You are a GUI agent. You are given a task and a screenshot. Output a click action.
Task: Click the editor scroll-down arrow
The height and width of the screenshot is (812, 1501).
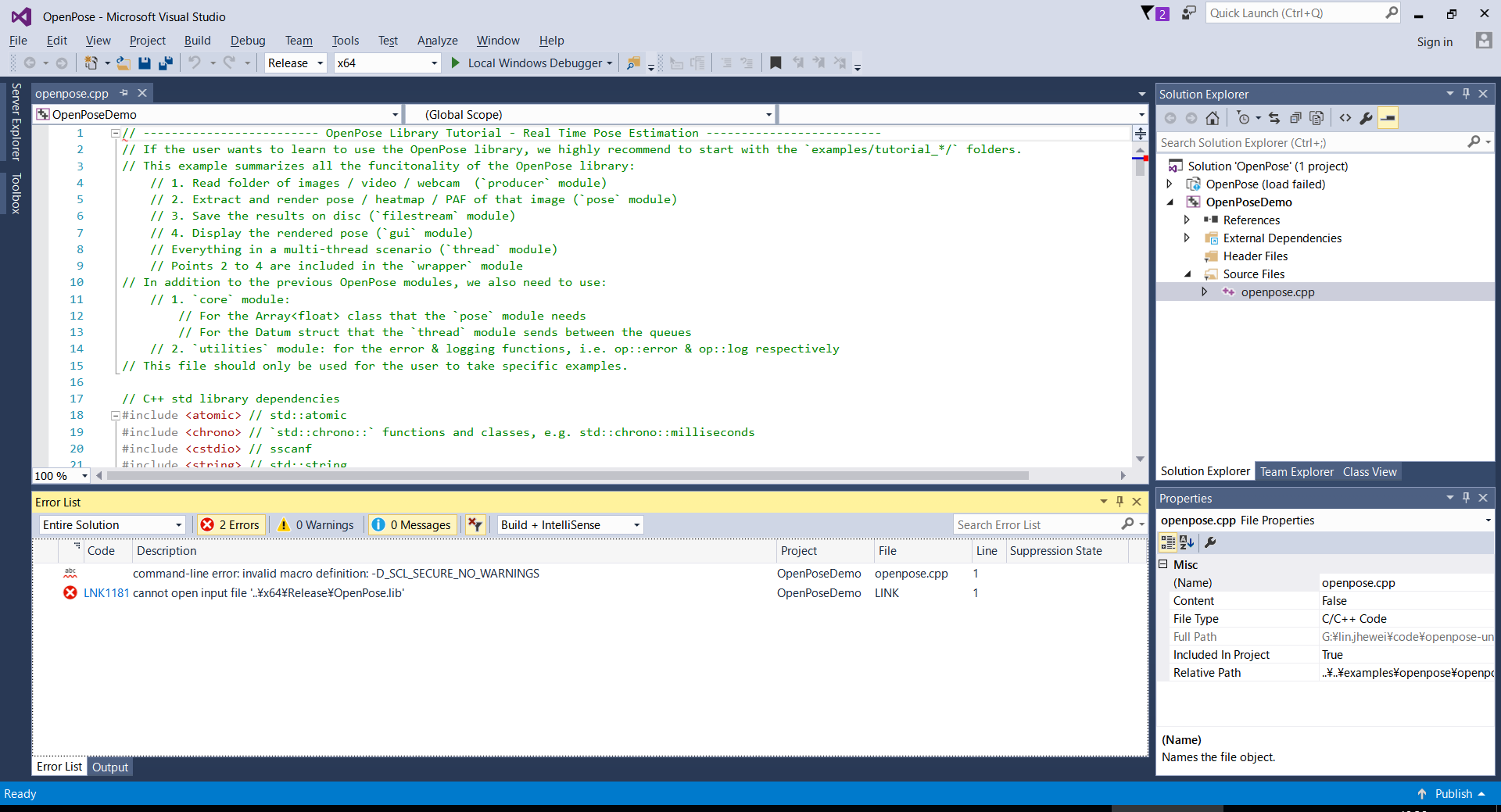pyautogui.click(x=1141, y=459)
